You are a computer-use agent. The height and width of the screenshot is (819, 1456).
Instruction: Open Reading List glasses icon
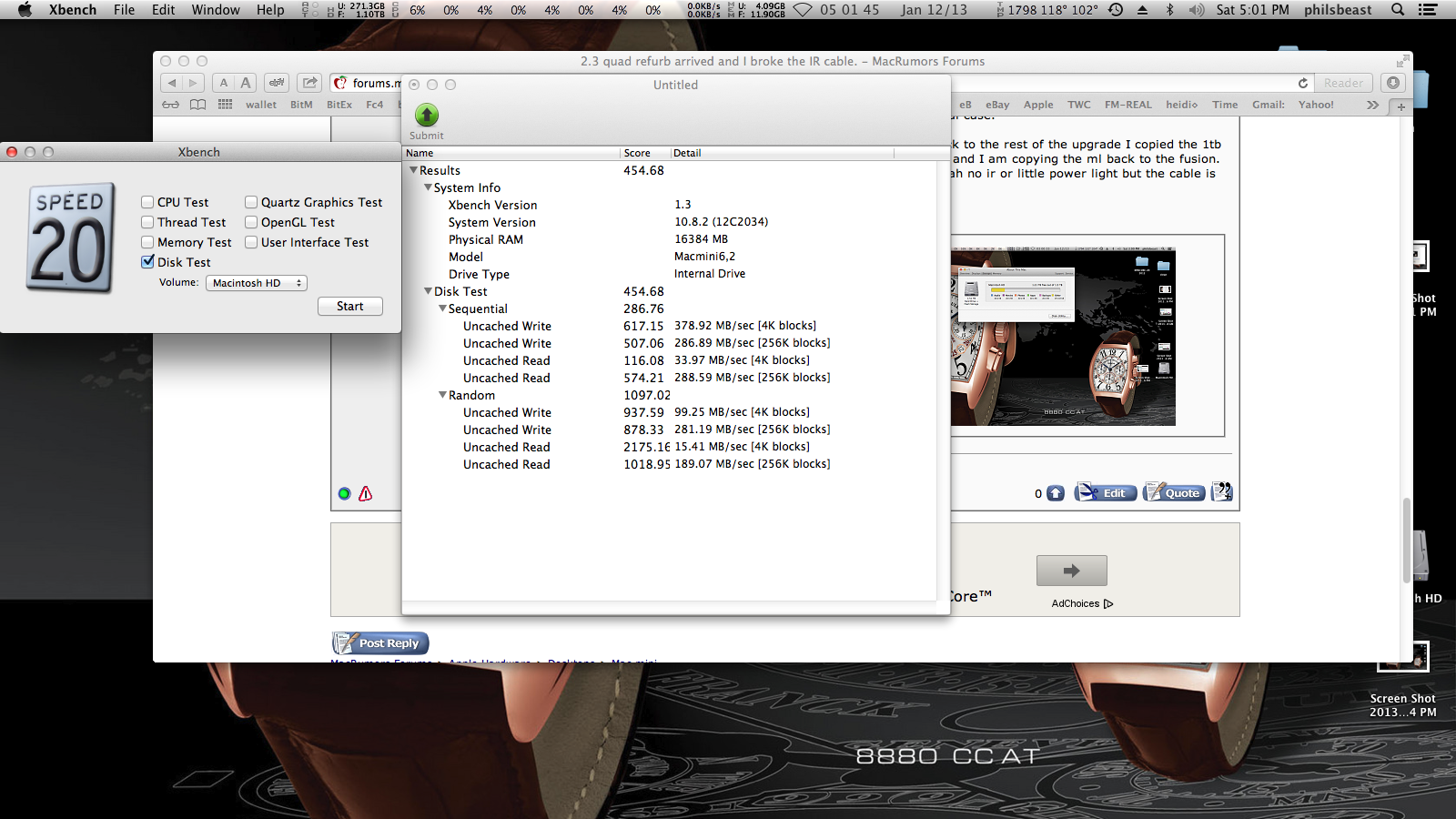tap(170, 105)
